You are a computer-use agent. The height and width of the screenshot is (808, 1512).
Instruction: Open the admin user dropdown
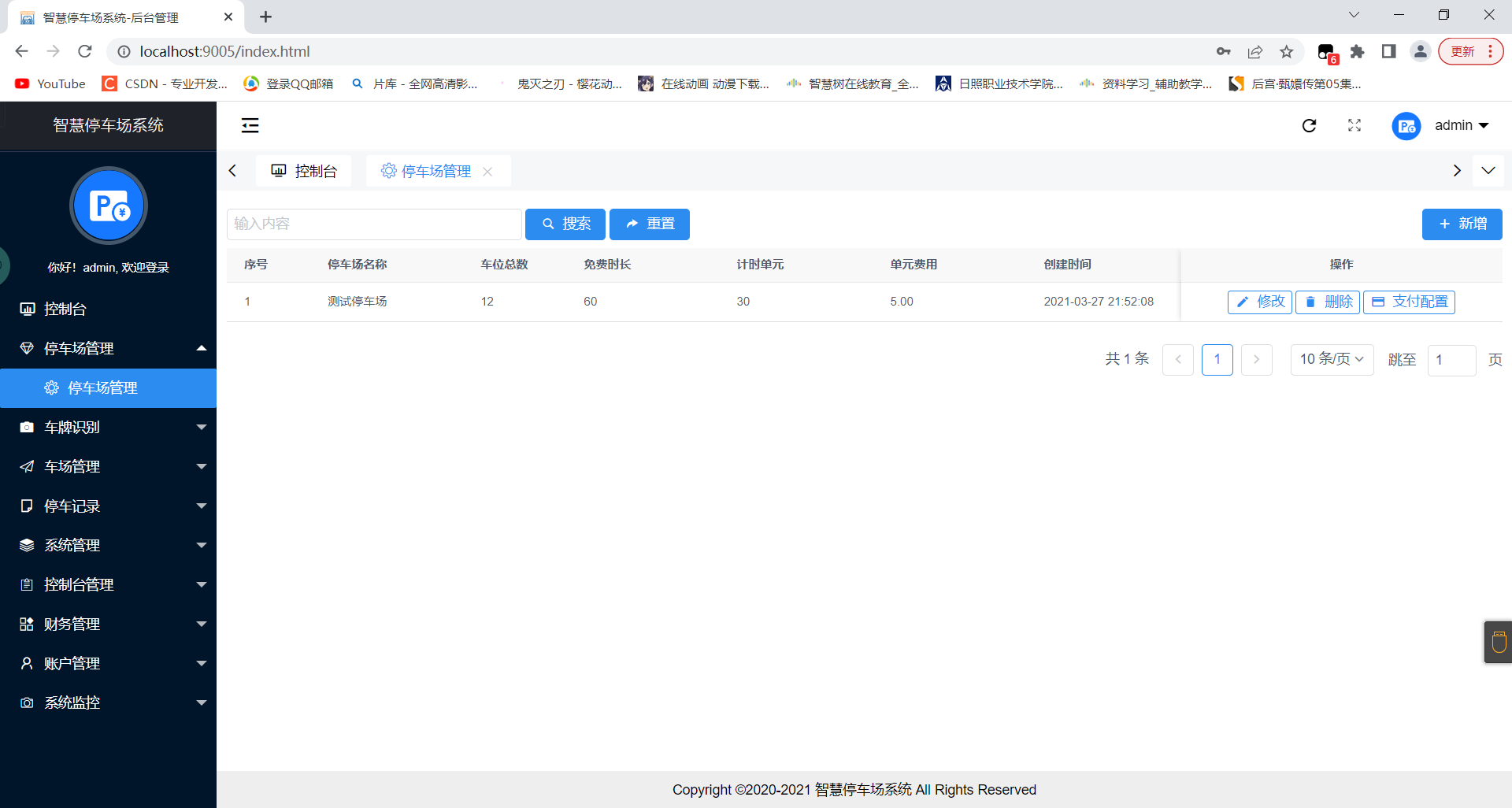click(x=1462, y=125)
